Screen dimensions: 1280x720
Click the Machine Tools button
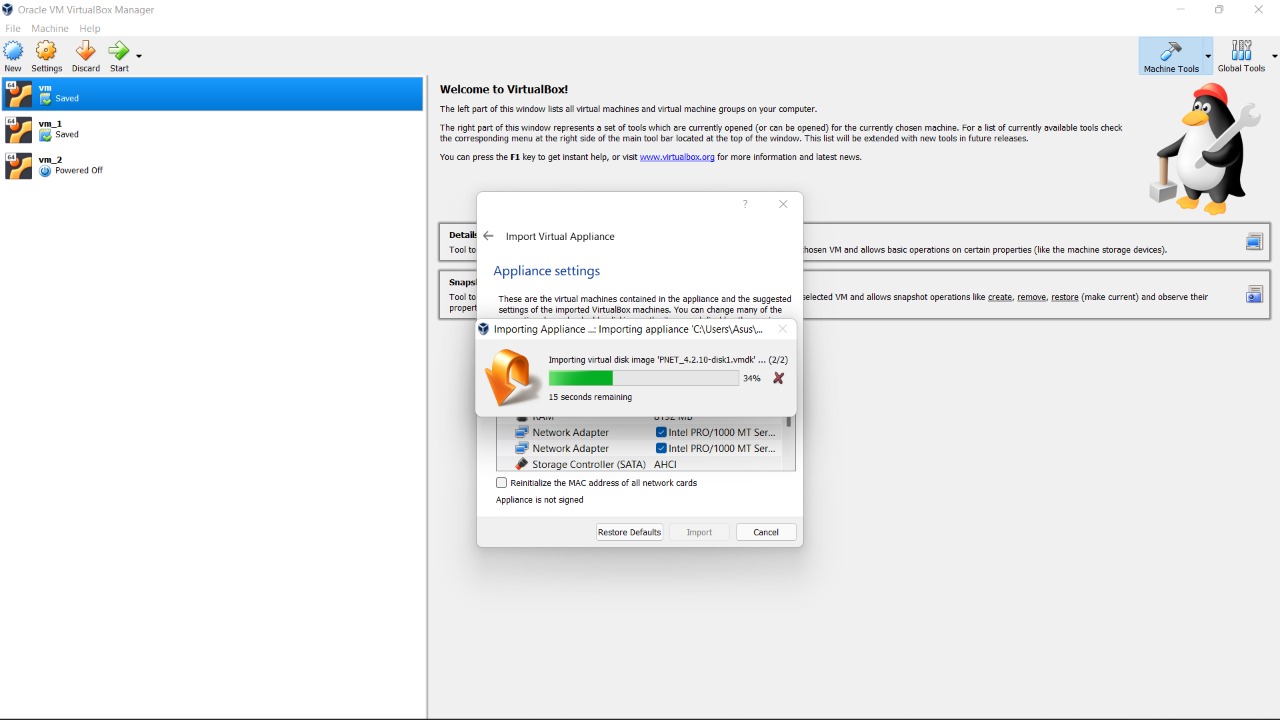[x=1171, y=56]
